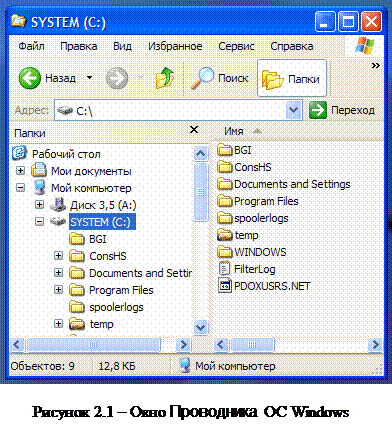392x446 pixels.
Task: Sort by the Имя column header
Action: 234,131
